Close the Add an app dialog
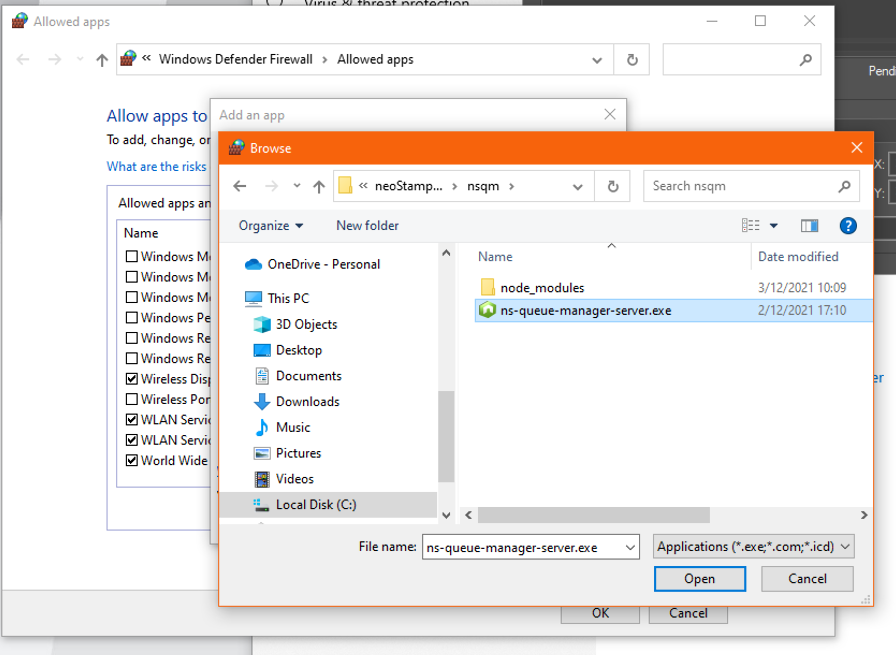The width and height of the screenshot is (896, 655). (x=610, y=114)
